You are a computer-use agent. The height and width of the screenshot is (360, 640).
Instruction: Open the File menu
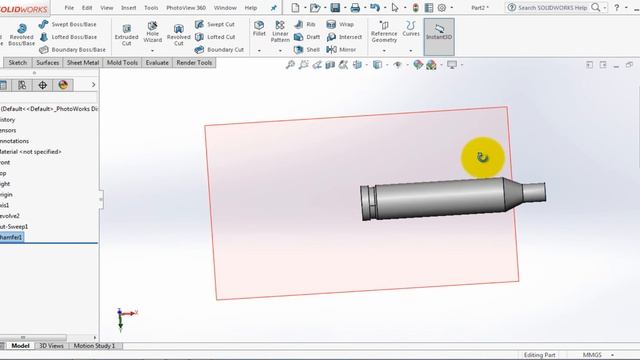(69, 8)
